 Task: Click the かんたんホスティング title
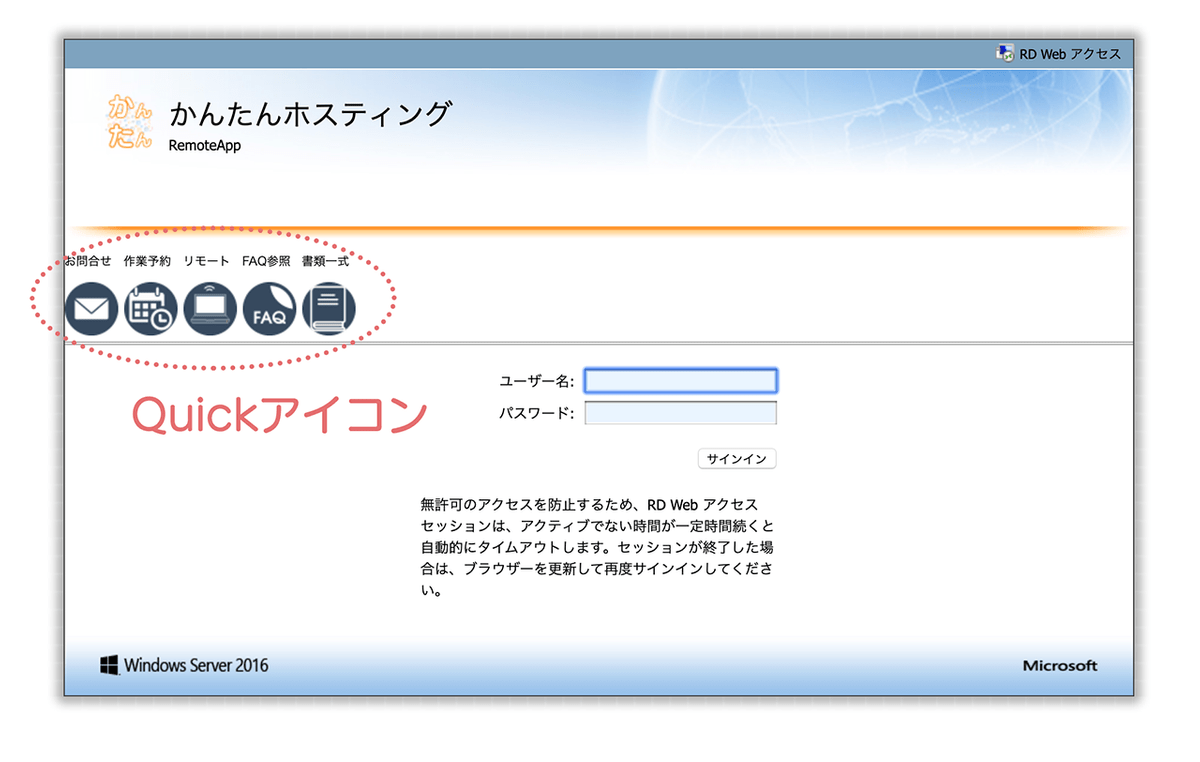coord(310,115)
